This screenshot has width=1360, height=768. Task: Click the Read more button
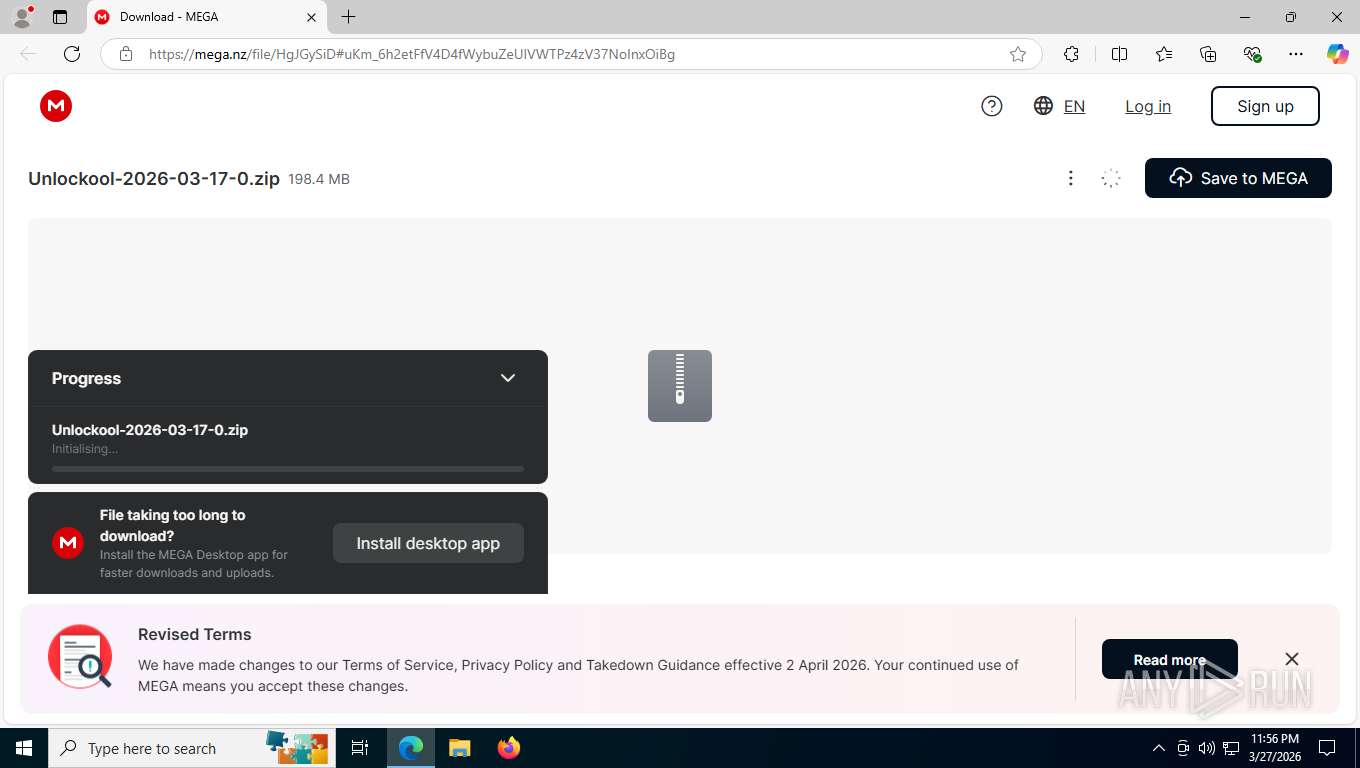[1170, 660]
